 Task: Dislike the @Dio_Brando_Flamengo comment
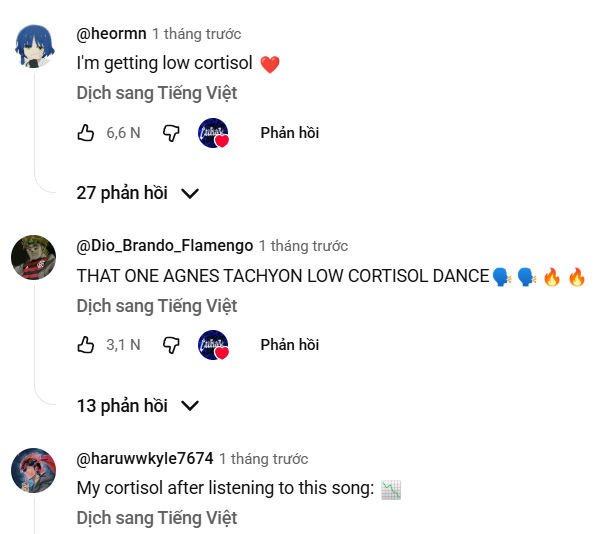[171, 345]
